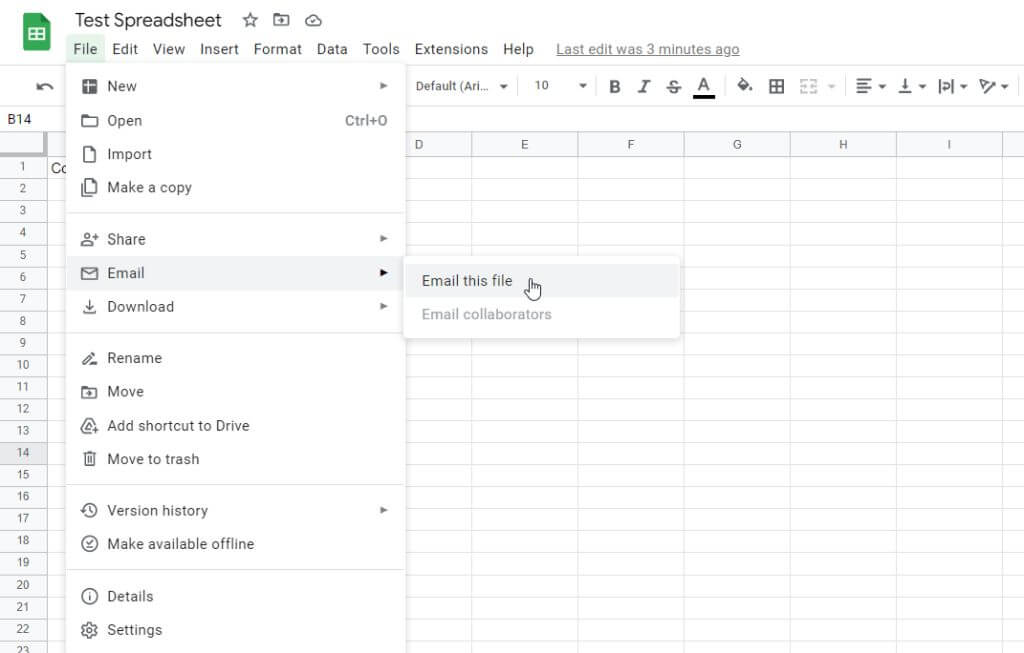Click the merge cells icon
The height and width of the screenshot is (653, 1024).
(x=808, y=86)
